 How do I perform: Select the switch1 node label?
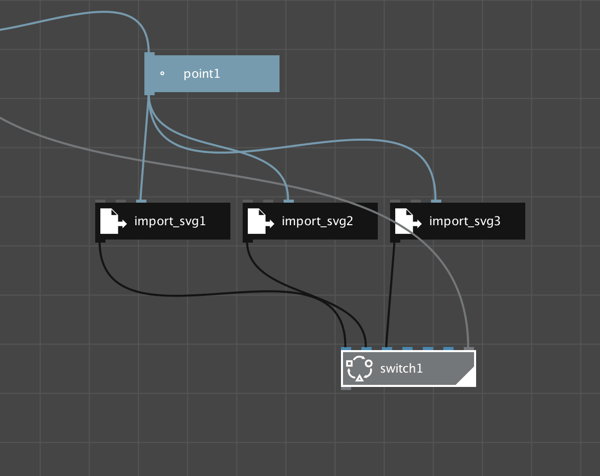401,368
